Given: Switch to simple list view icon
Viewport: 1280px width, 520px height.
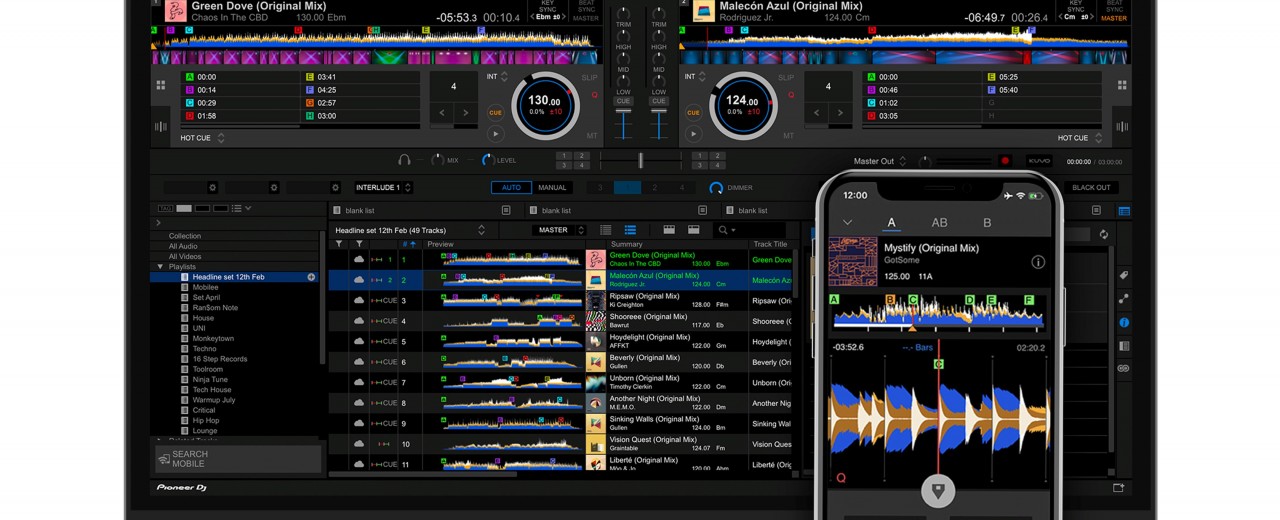Looking at the screenshot, I should click(x=605, y=230).
